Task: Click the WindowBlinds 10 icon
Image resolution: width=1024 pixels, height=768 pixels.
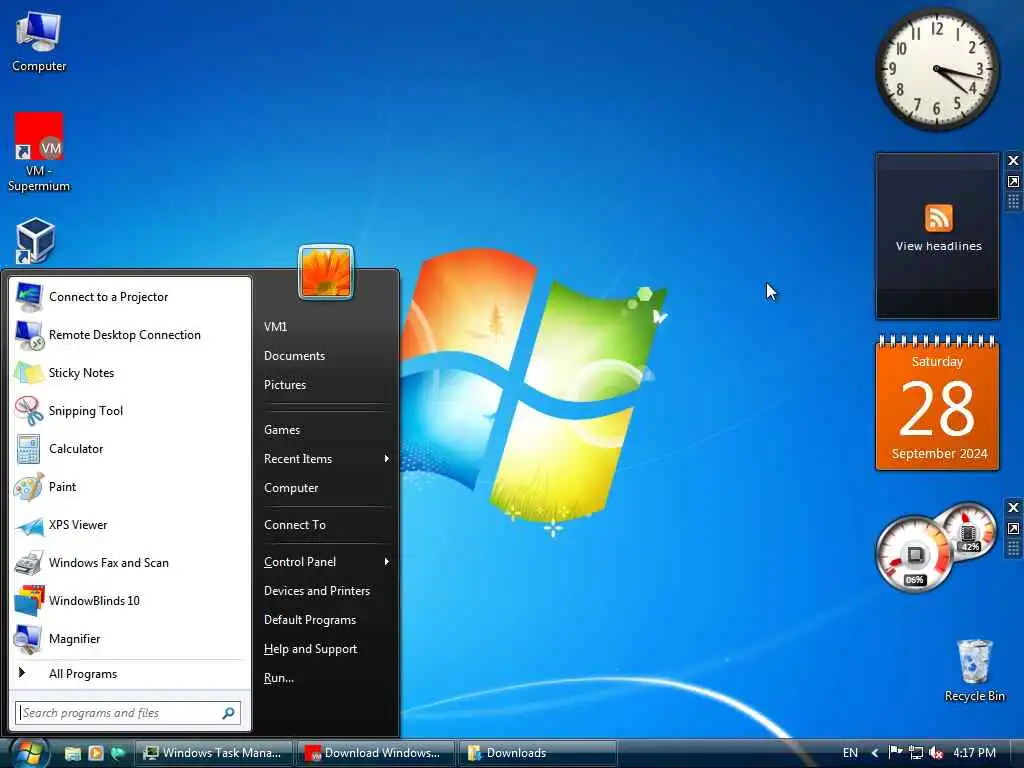Action: coord(29,601)
